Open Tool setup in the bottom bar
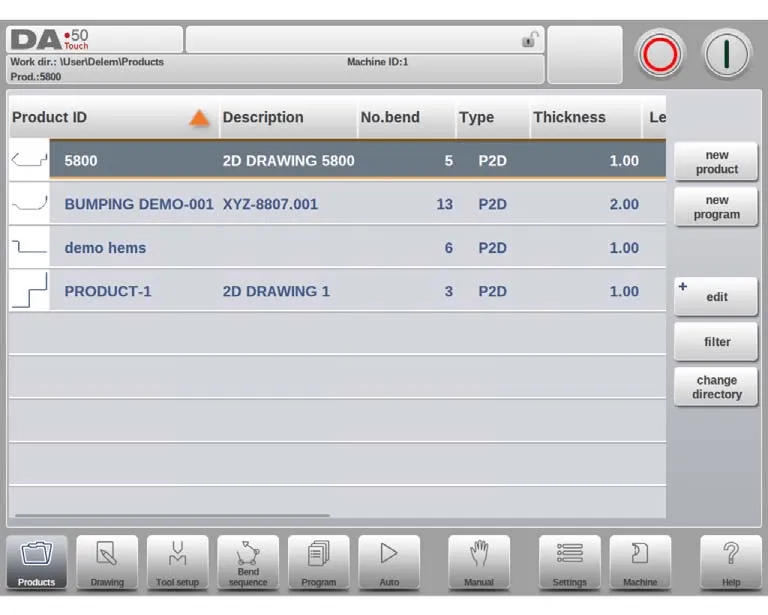Screen dimensions: 768x615 pos(177,562)
